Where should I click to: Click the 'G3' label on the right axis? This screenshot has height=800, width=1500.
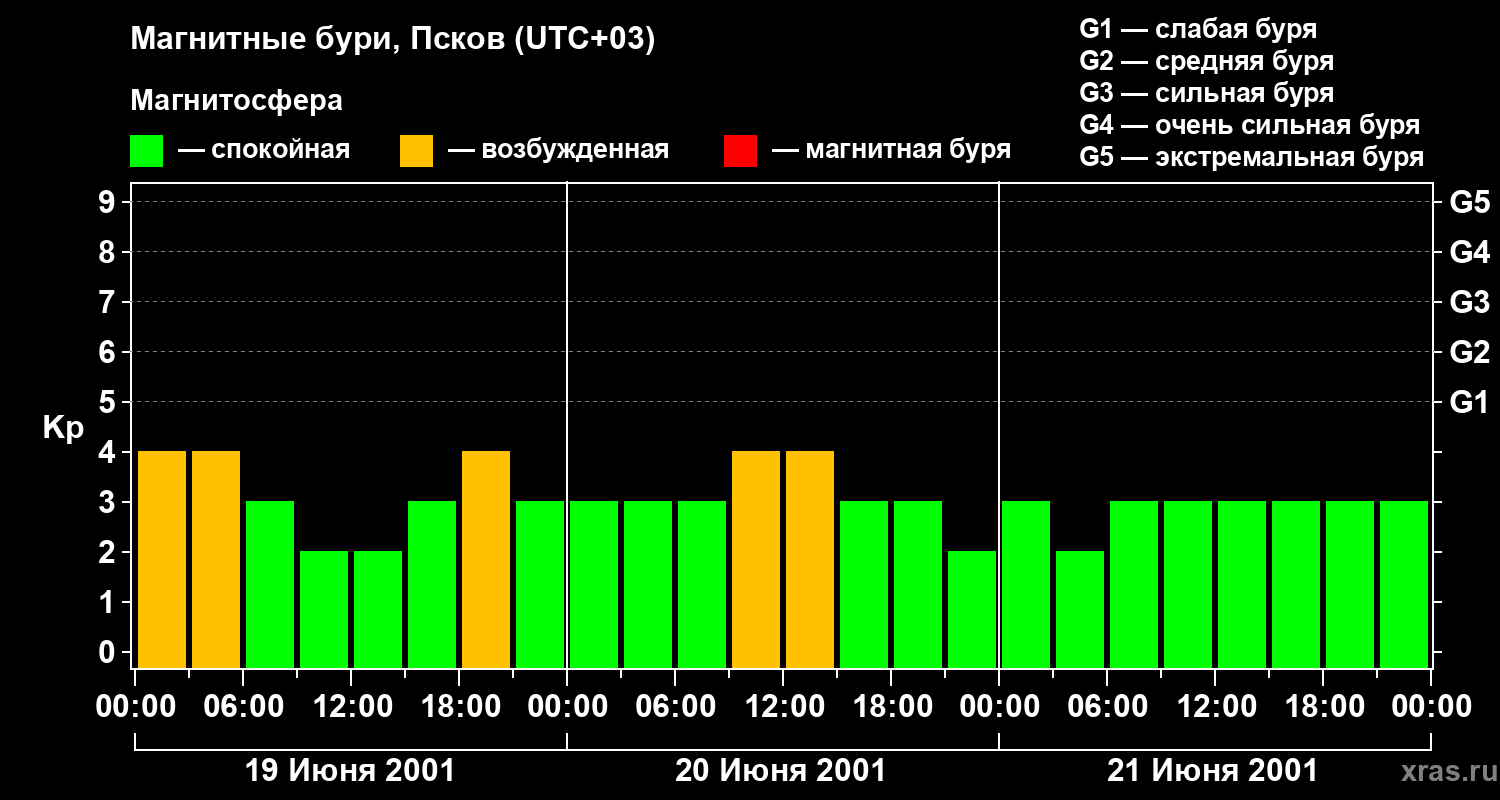[1470, 302]
